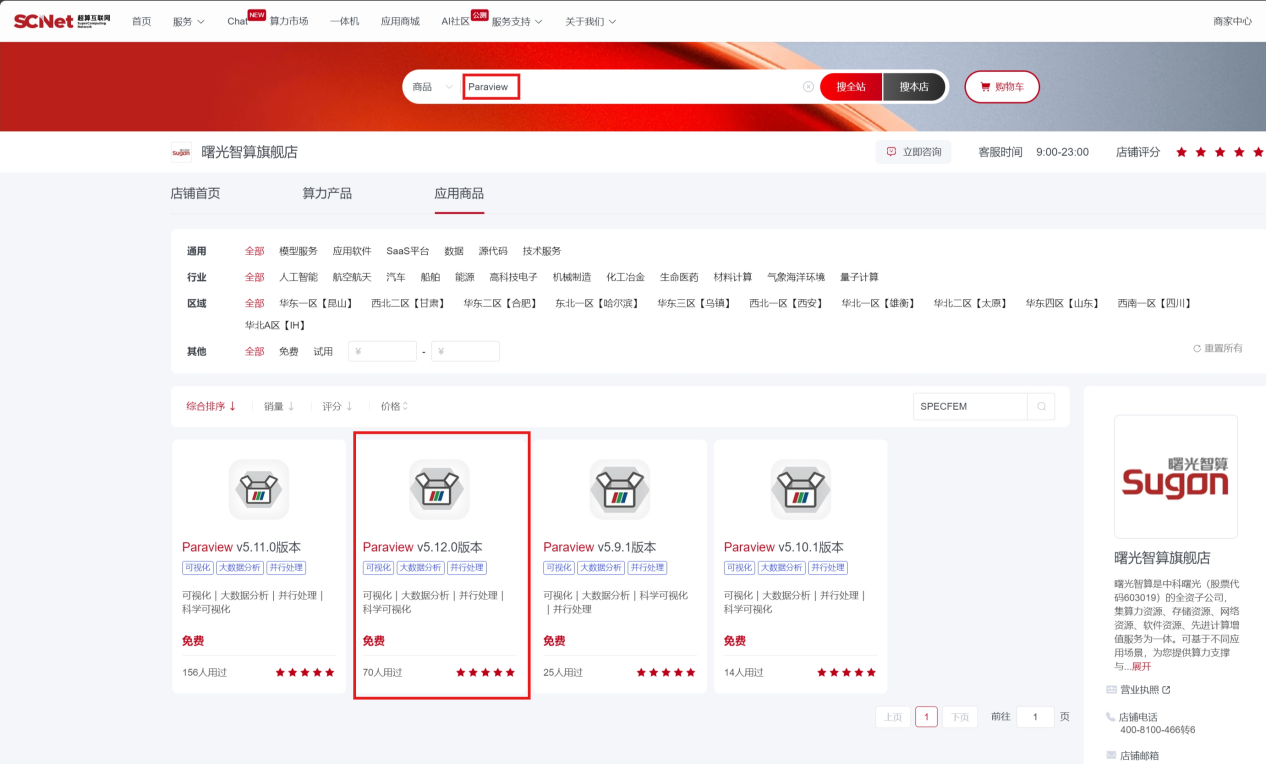Expand the 服务 dropdown in top navigation
The height and width of the screenshot is (764, 1266).
[x=188, y=21]
